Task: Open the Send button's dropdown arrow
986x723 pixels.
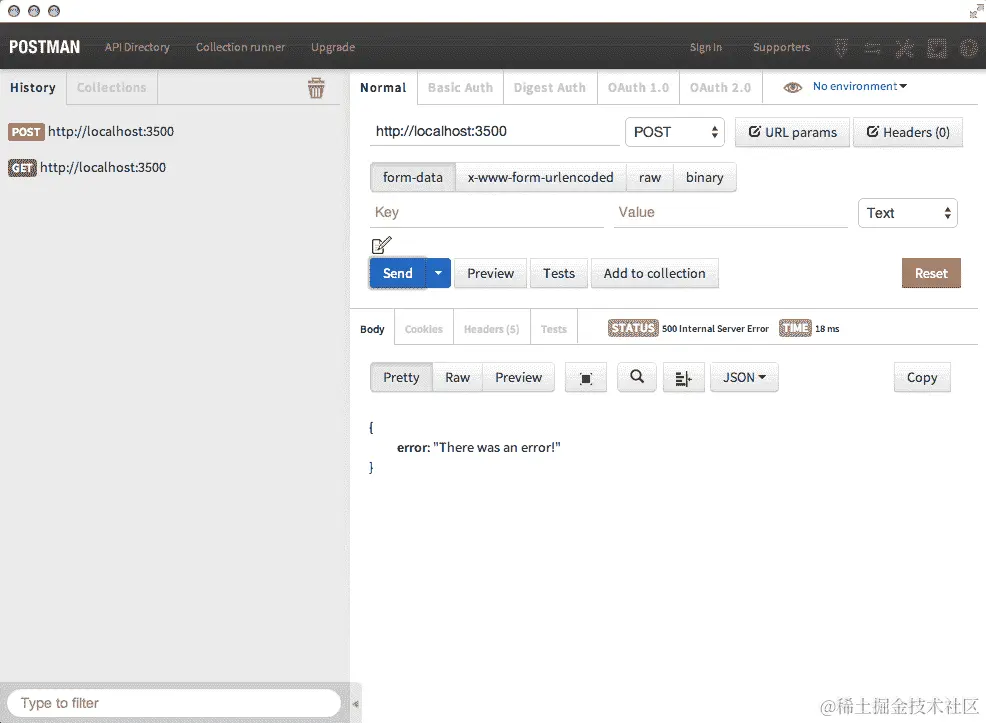Action: click(438, 273)
